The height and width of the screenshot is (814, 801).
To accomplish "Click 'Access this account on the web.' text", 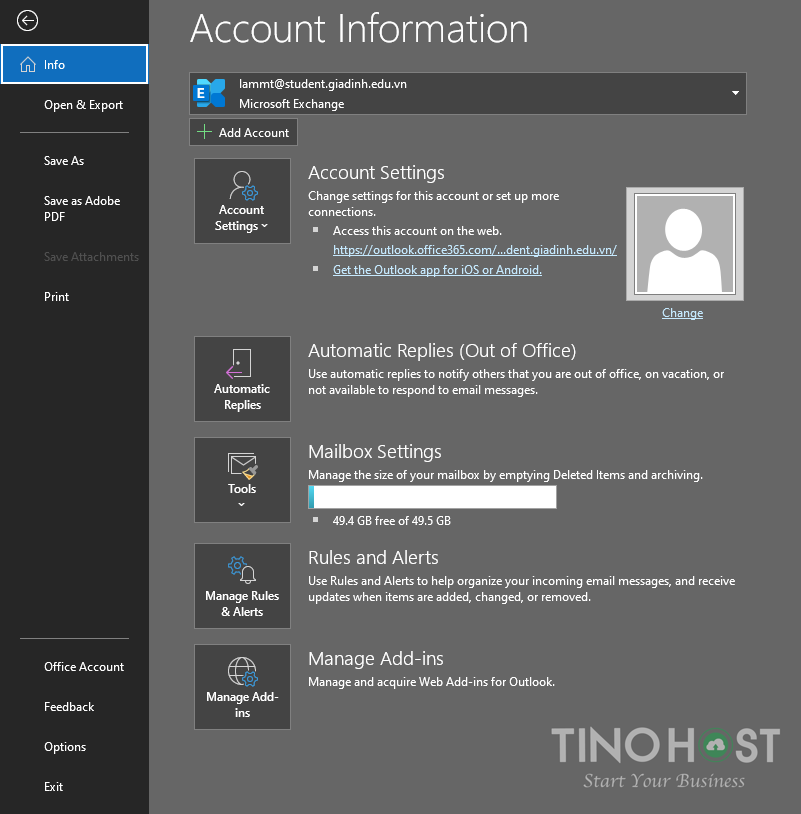I will point(417,231).
